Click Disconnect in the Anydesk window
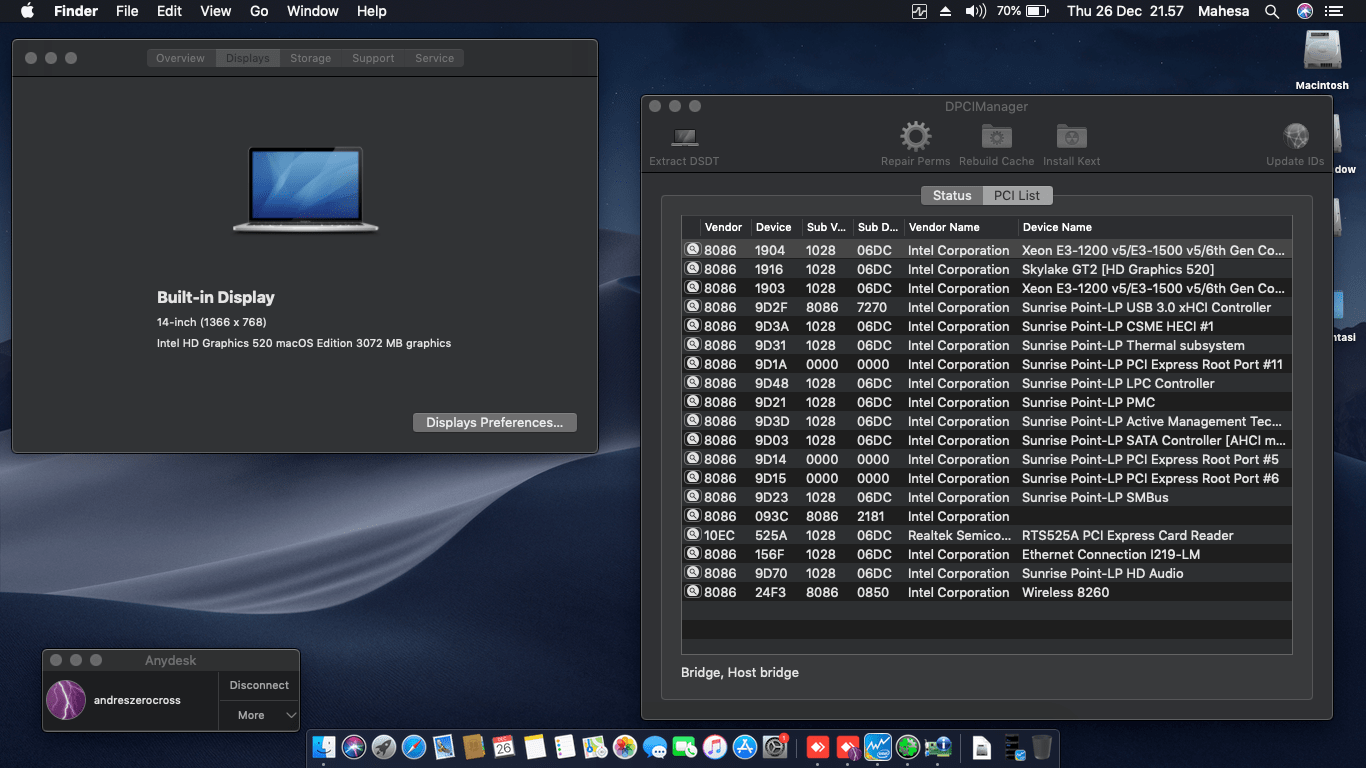1366x768 pixels. (259, 685)
